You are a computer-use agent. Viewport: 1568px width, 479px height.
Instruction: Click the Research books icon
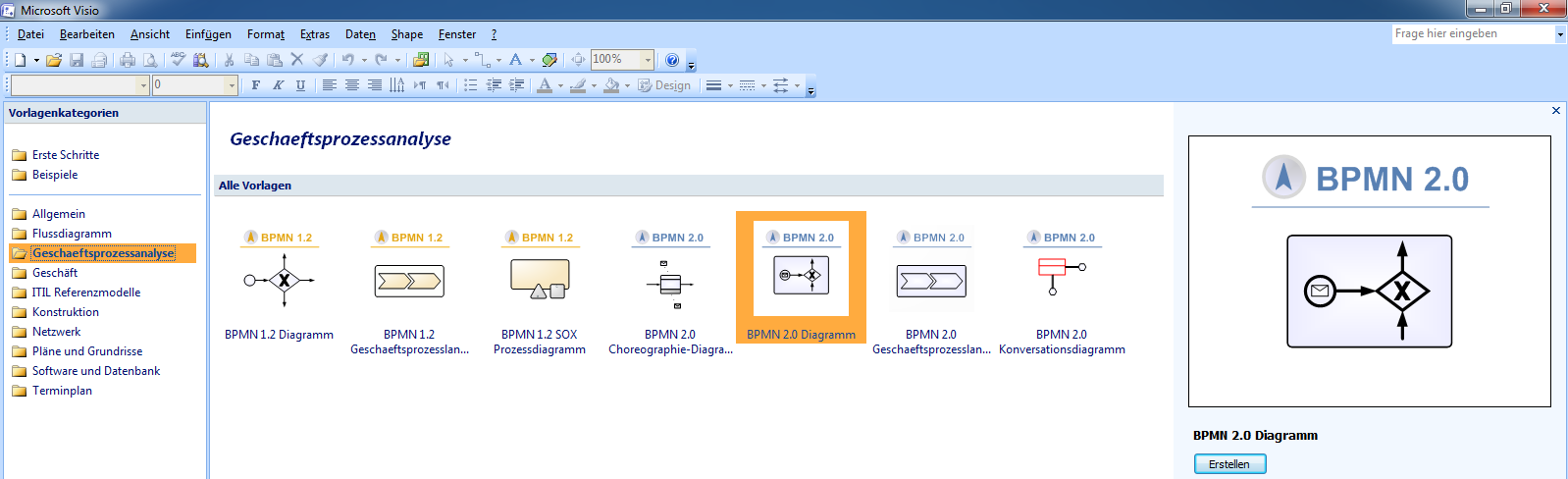pyautogui.click(x=201, y=60)
